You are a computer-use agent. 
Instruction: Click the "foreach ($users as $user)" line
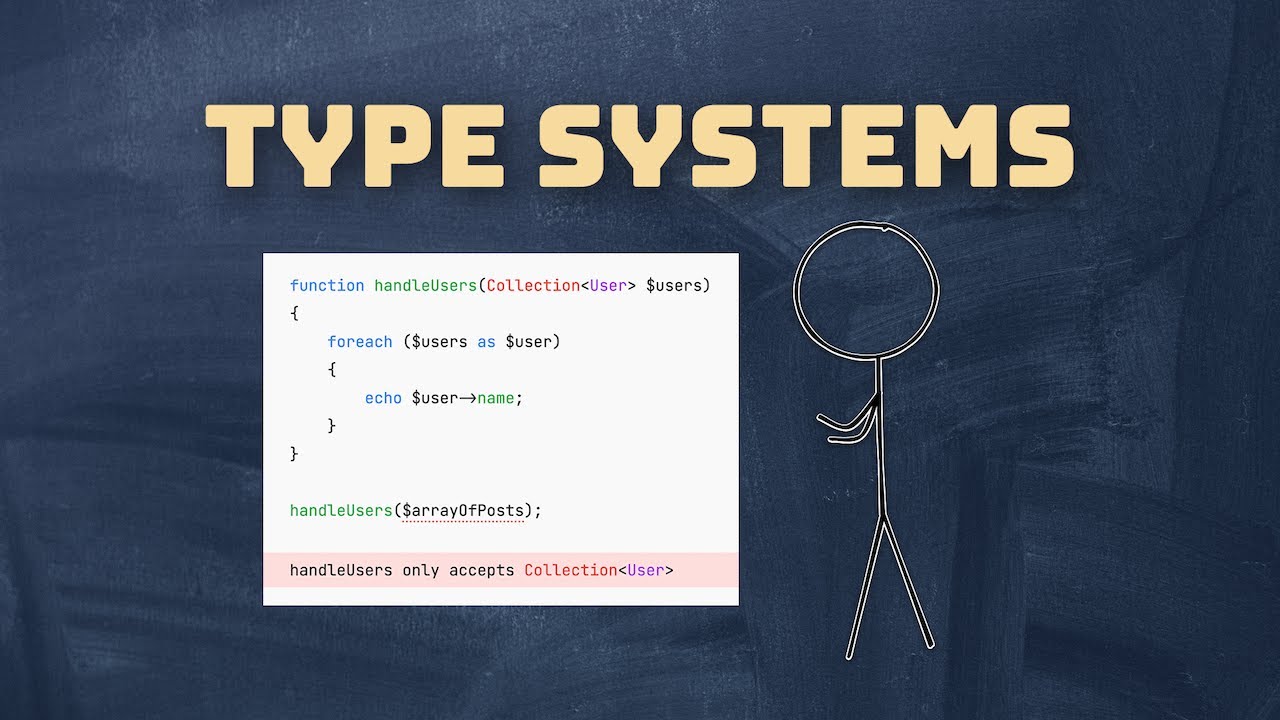444,342
